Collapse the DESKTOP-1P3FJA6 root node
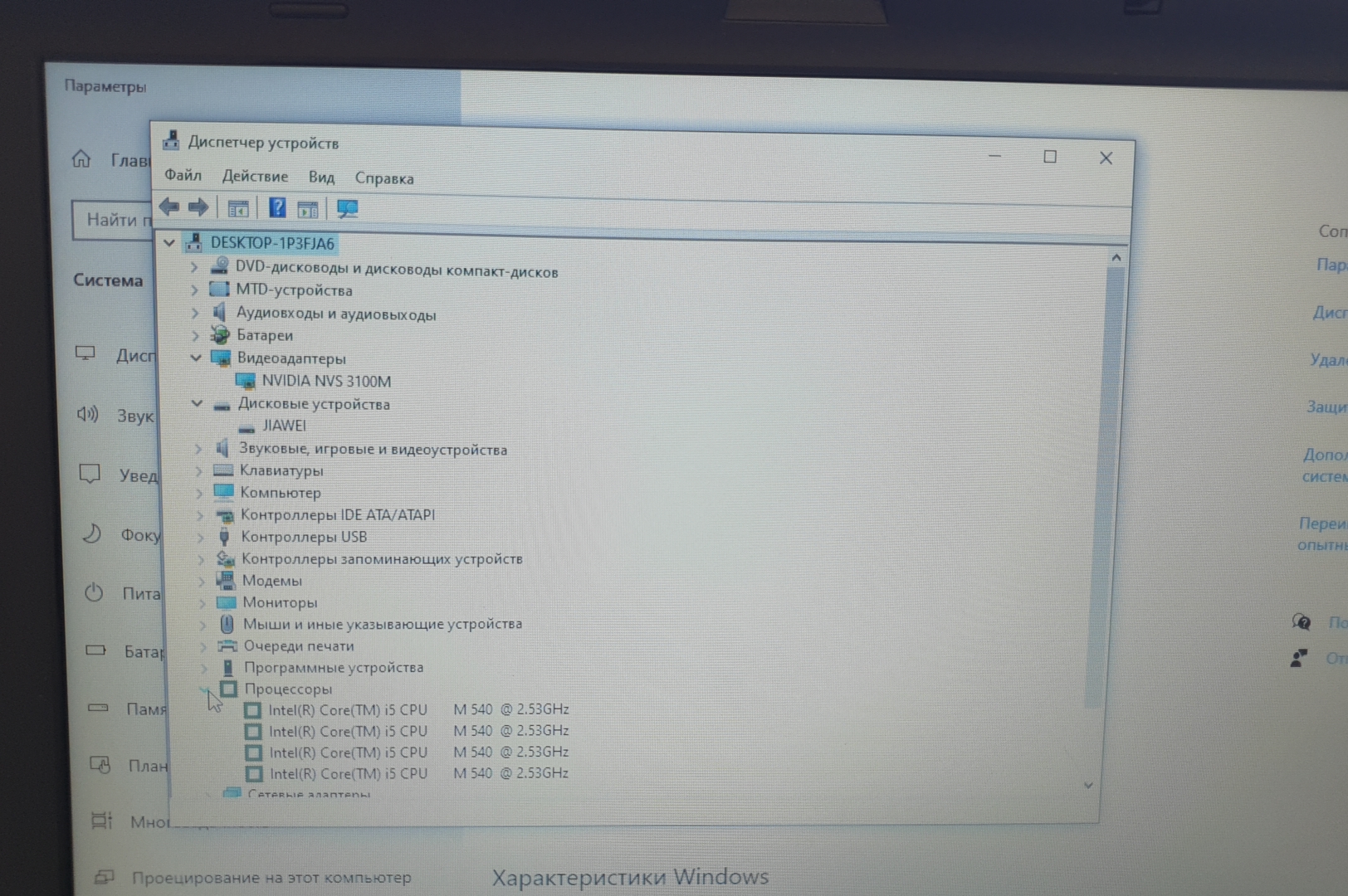Viewport: 1348px width, 896px height. pyautogui.click(x=169, y=242)
